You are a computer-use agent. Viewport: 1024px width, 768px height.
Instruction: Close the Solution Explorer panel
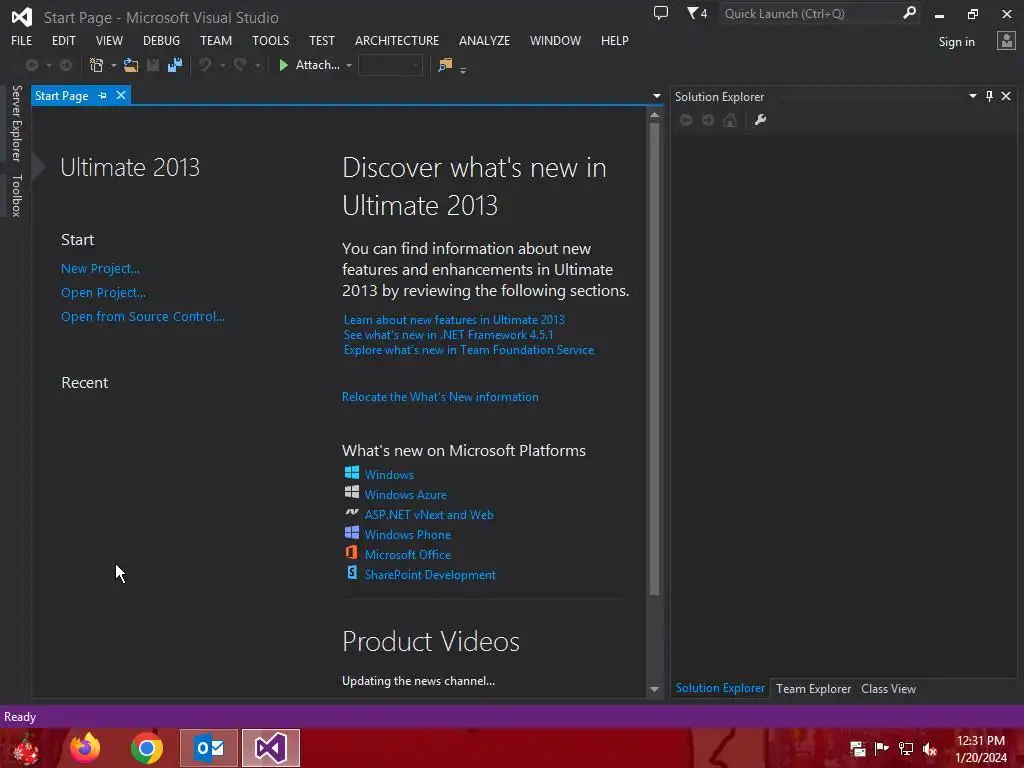tap(1006, 97)
